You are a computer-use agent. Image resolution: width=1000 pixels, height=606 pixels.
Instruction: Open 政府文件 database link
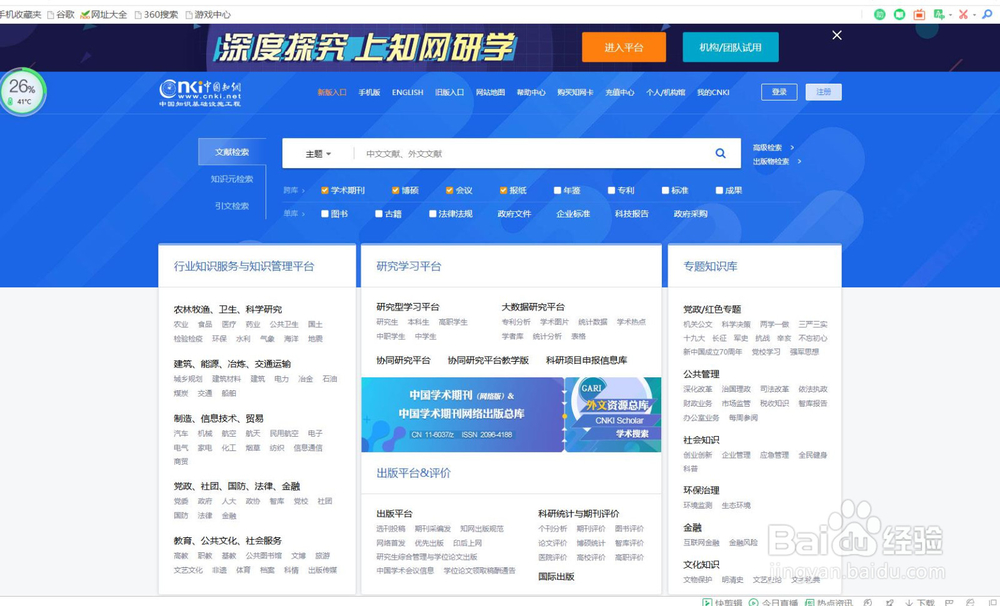(x=514, y=214)
